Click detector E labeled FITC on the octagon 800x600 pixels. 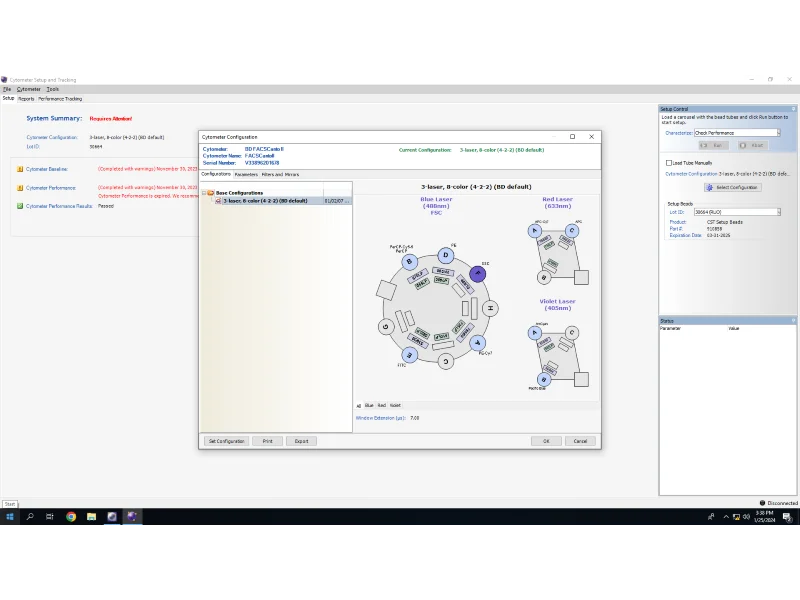409,355
